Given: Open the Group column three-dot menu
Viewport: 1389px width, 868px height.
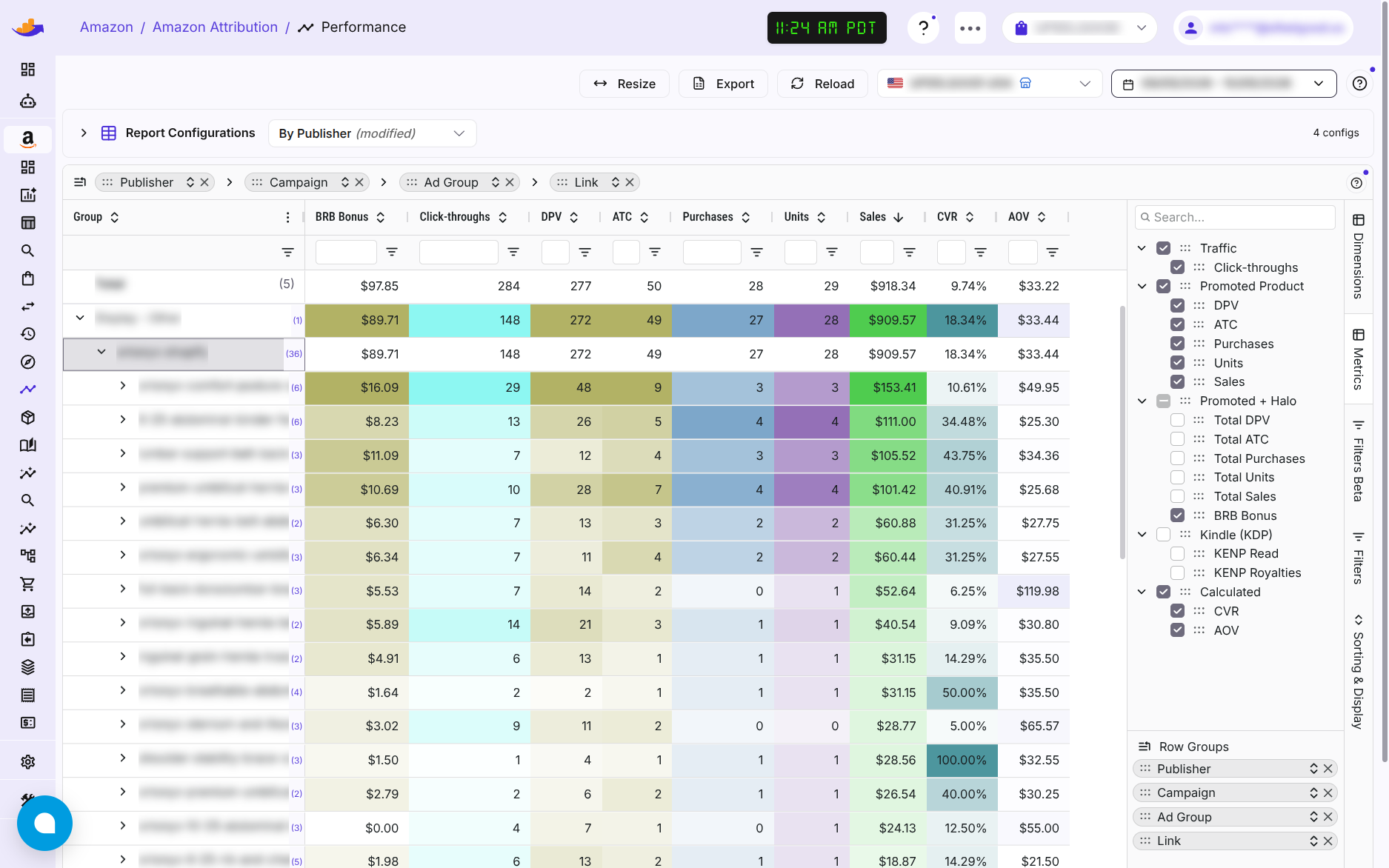Looking at the screenshot, I should pyautogui.click(x=287, y=217).
